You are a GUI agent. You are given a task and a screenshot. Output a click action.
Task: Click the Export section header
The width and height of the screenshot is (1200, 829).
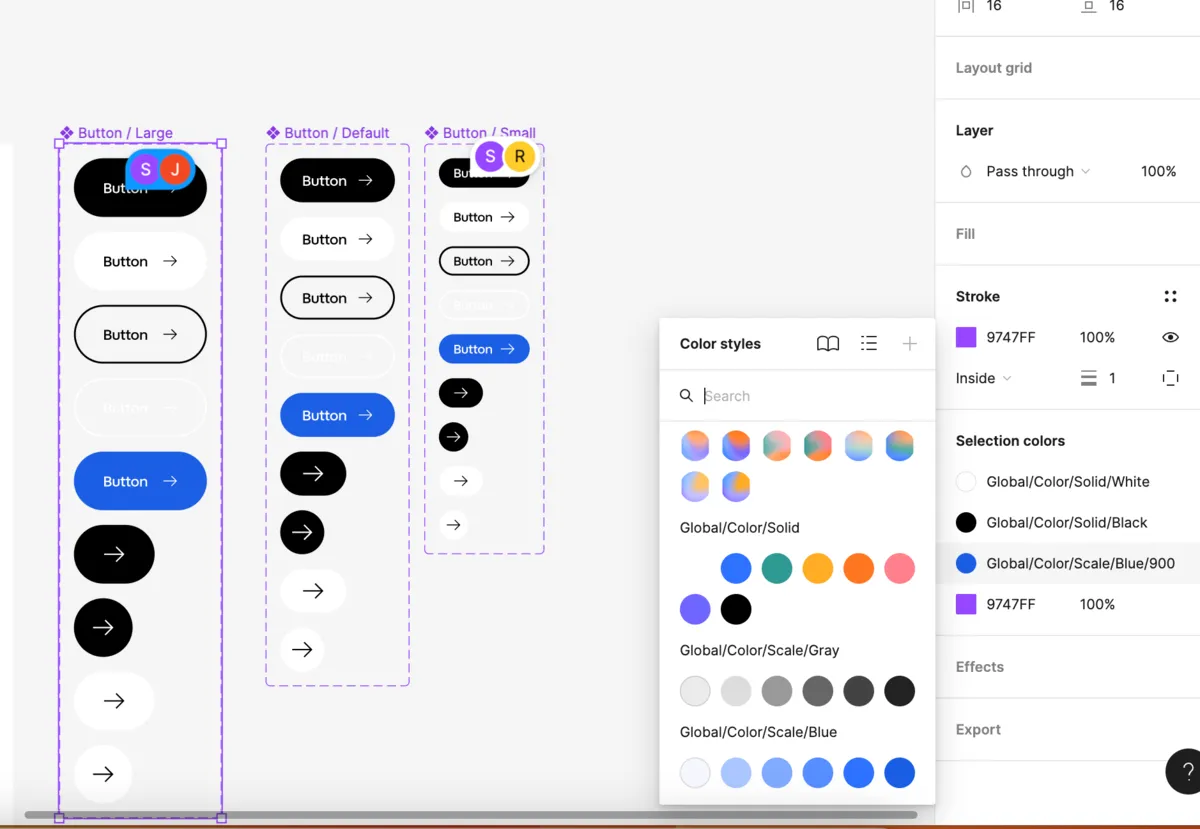tap(978, 730)
